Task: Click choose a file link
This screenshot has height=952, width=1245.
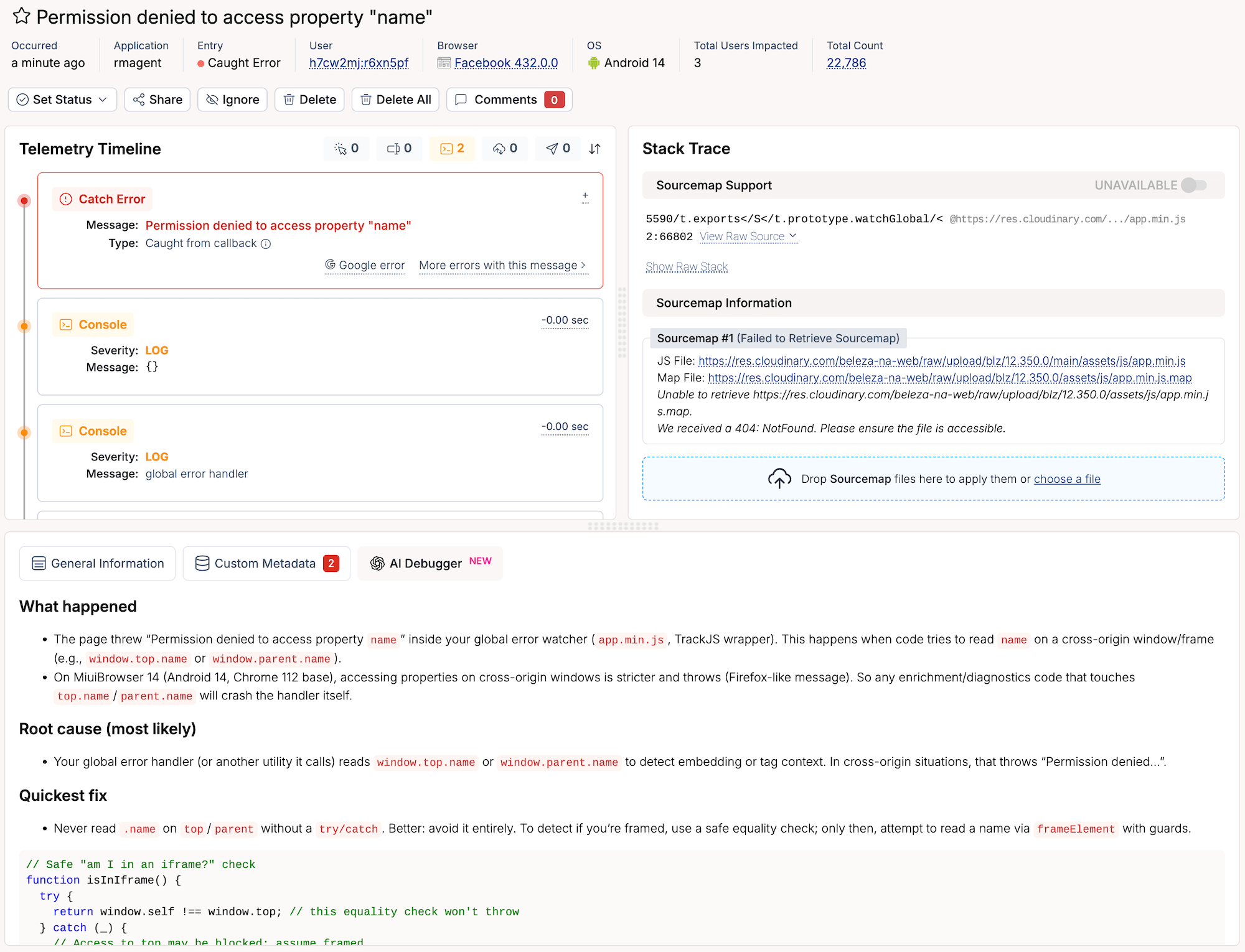Action: [x=1067, y=479]
